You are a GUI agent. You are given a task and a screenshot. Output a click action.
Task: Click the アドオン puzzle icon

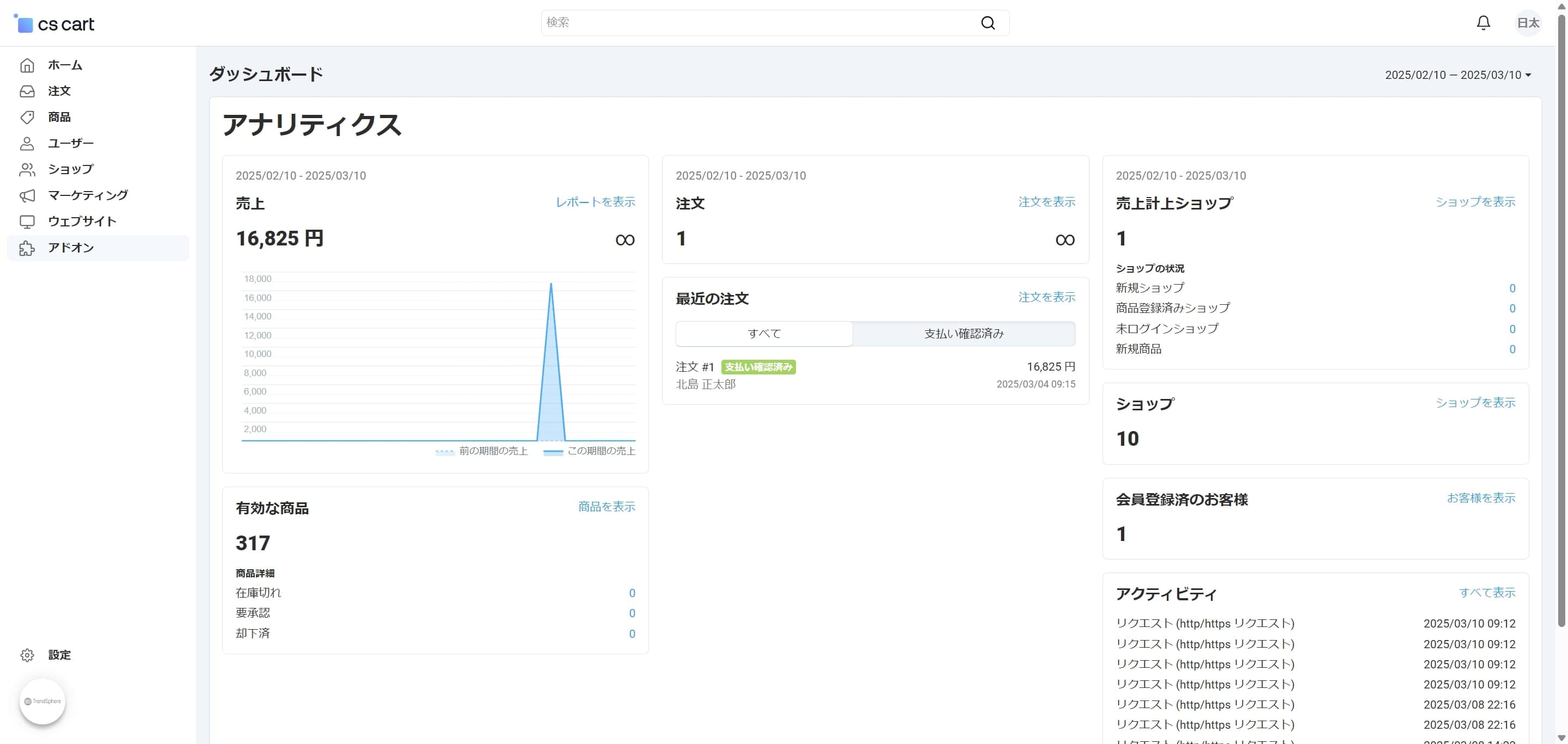pos(27,248)
